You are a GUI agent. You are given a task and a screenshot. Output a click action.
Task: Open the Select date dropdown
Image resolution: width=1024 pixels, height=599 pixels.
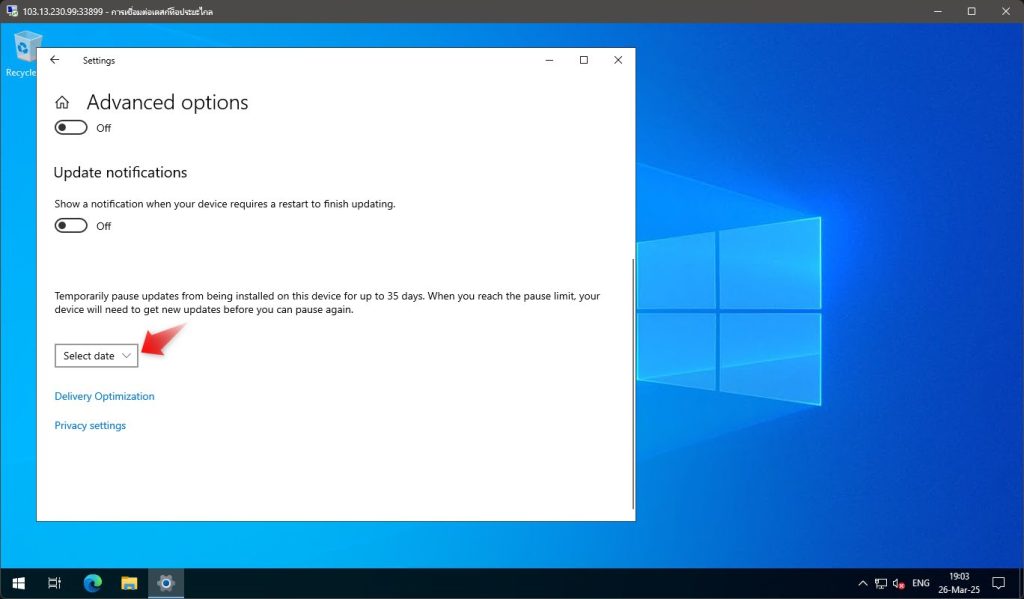click(96, 355)
